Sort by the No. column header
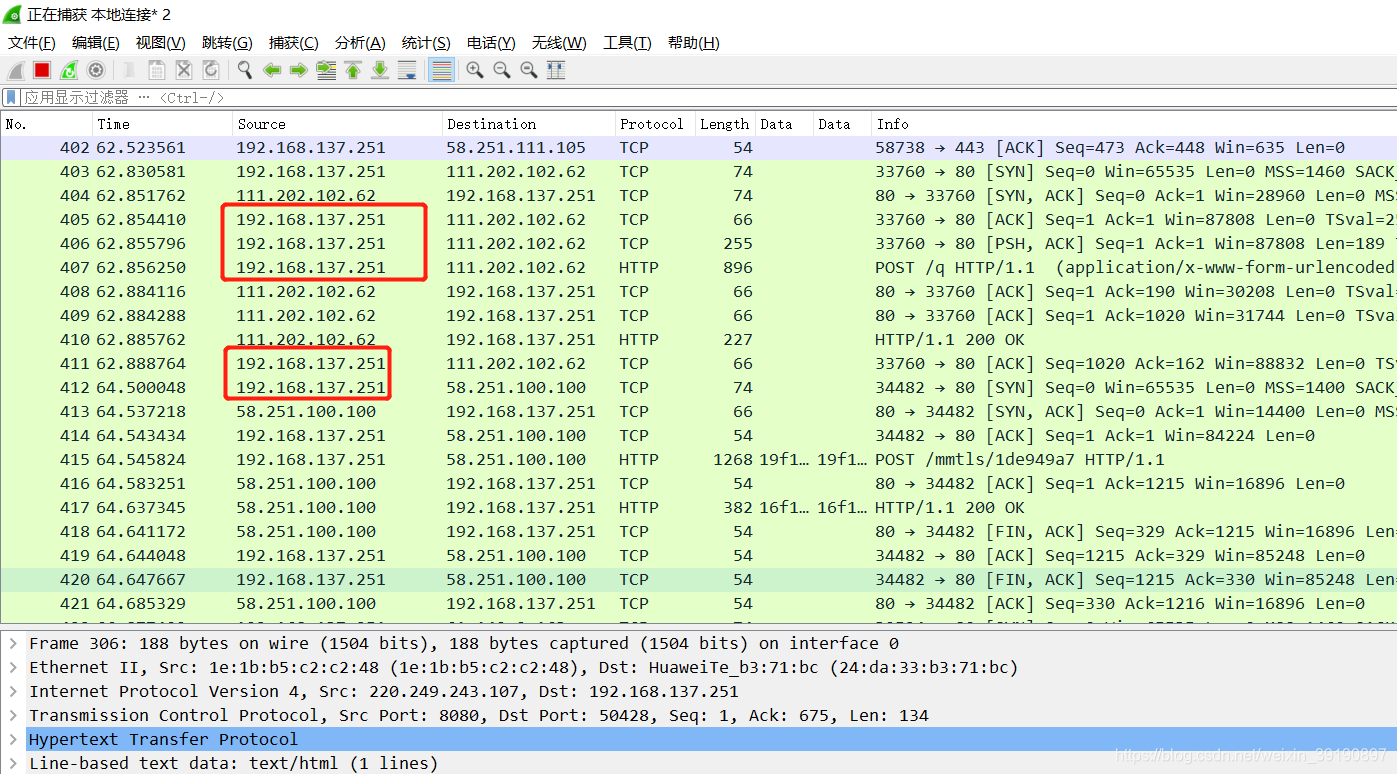Screen dimensions: 1397x774 [x=46, y=124]
